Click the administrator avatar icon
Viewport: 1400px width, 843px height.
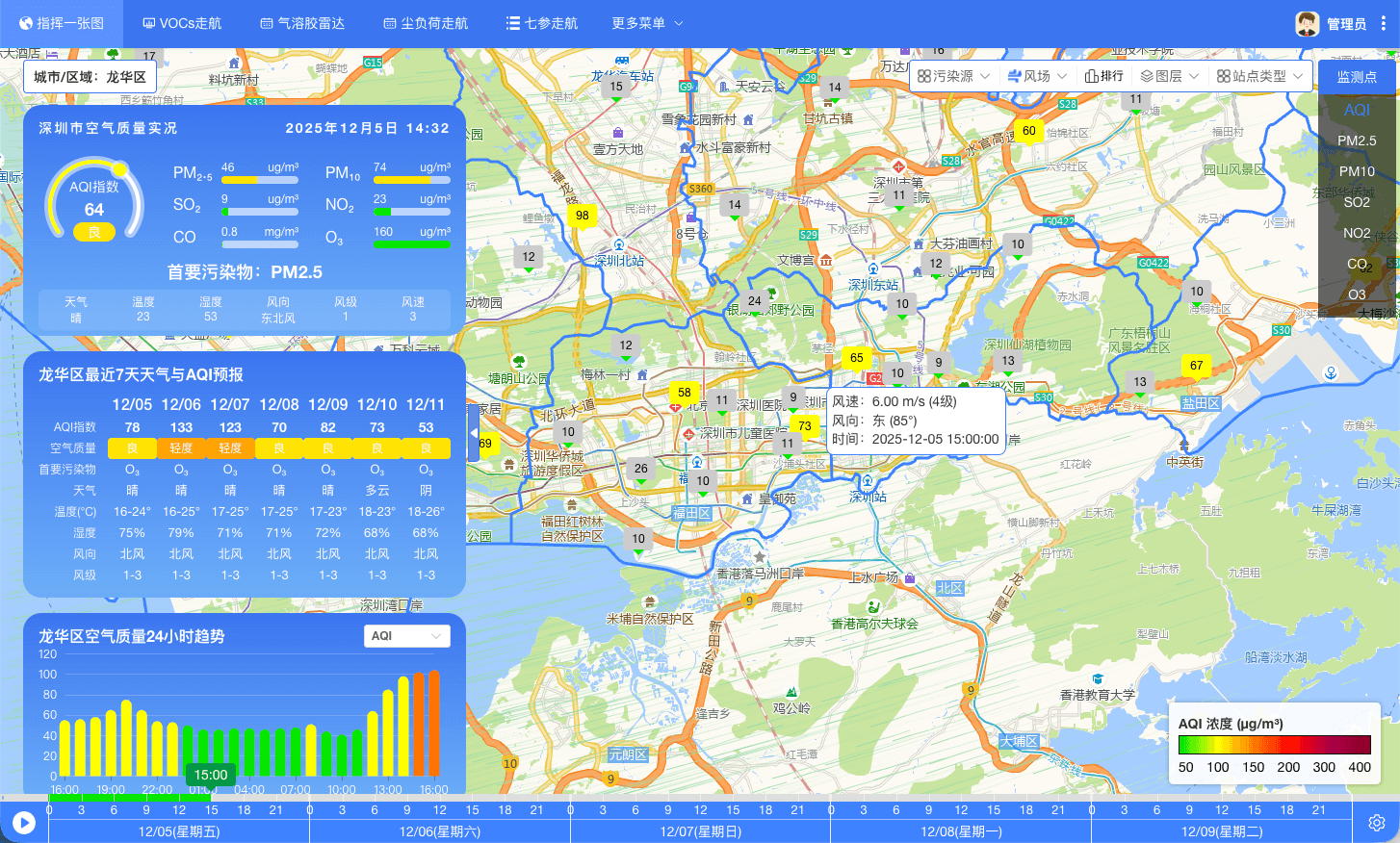pos(1307,24)
